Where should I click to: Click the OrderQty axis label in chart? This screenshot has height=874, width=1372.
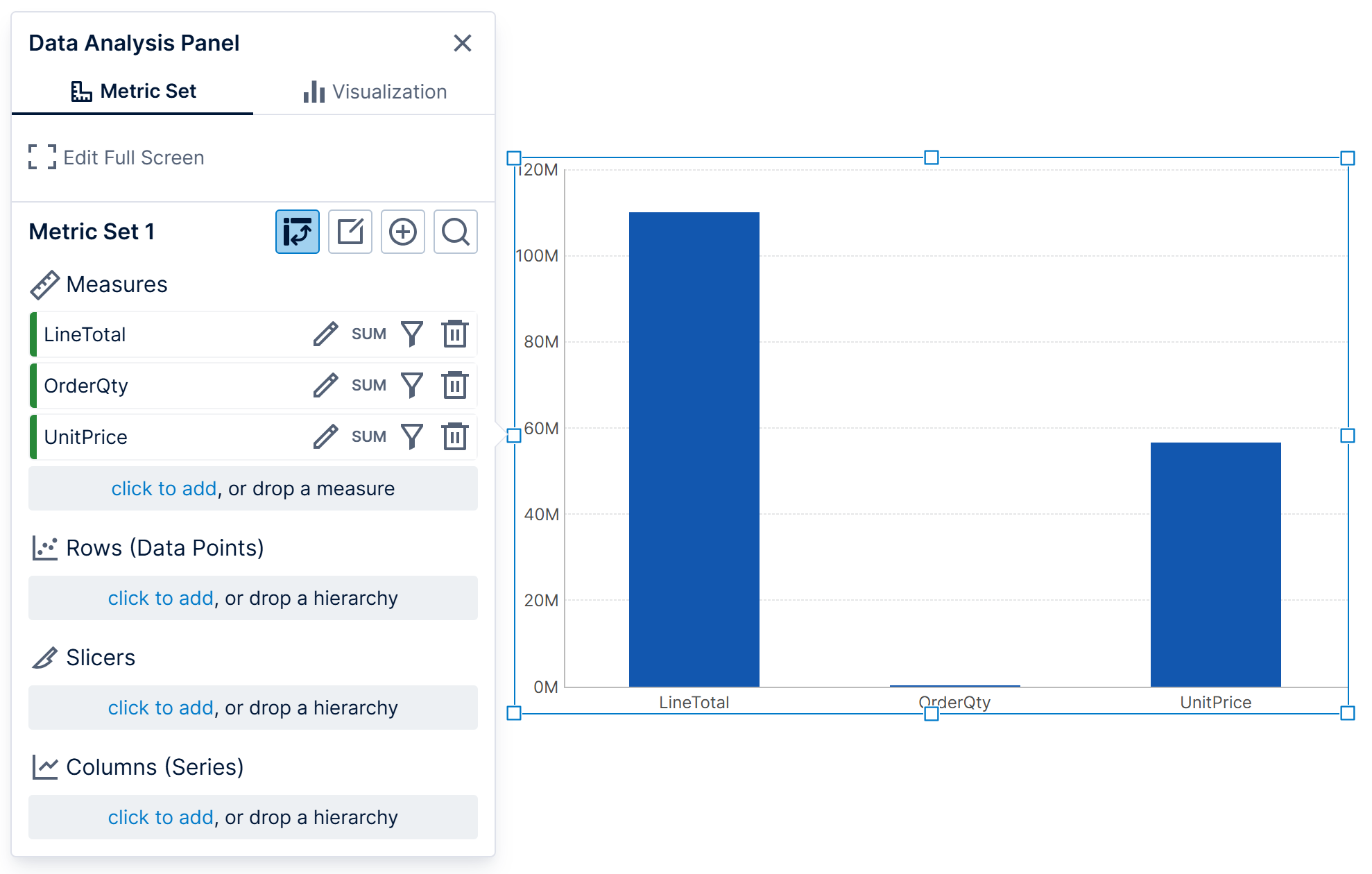point(955,702)
